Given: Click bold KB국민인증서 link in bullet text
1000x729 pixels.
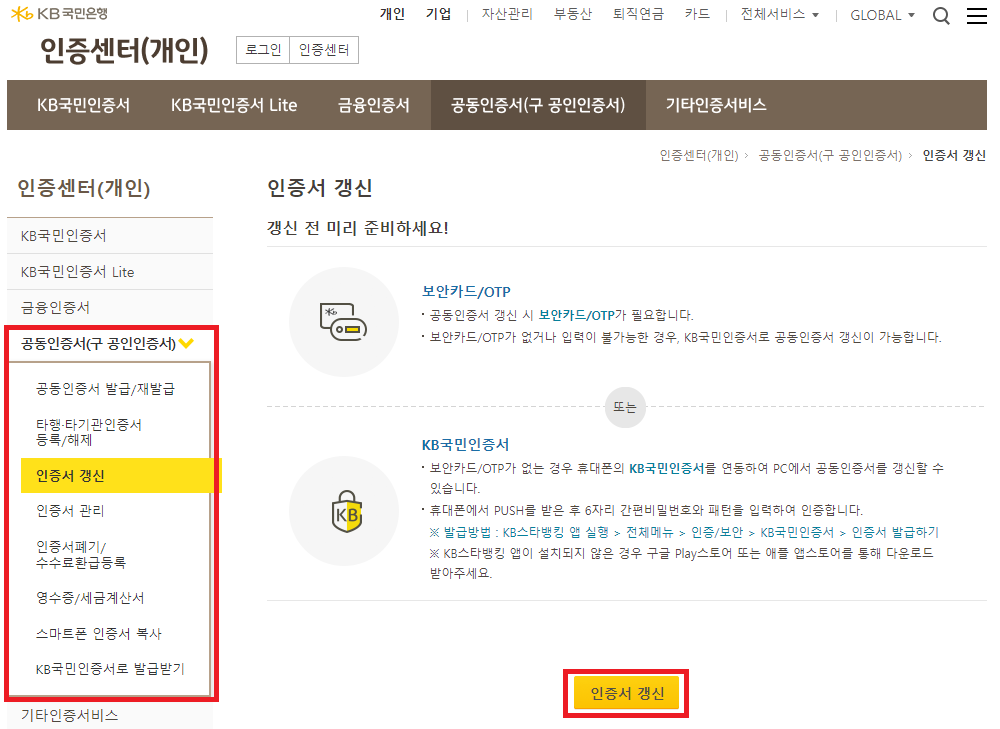Looking at the screenshot, I should pyautogui.click(x=667, y=469).
